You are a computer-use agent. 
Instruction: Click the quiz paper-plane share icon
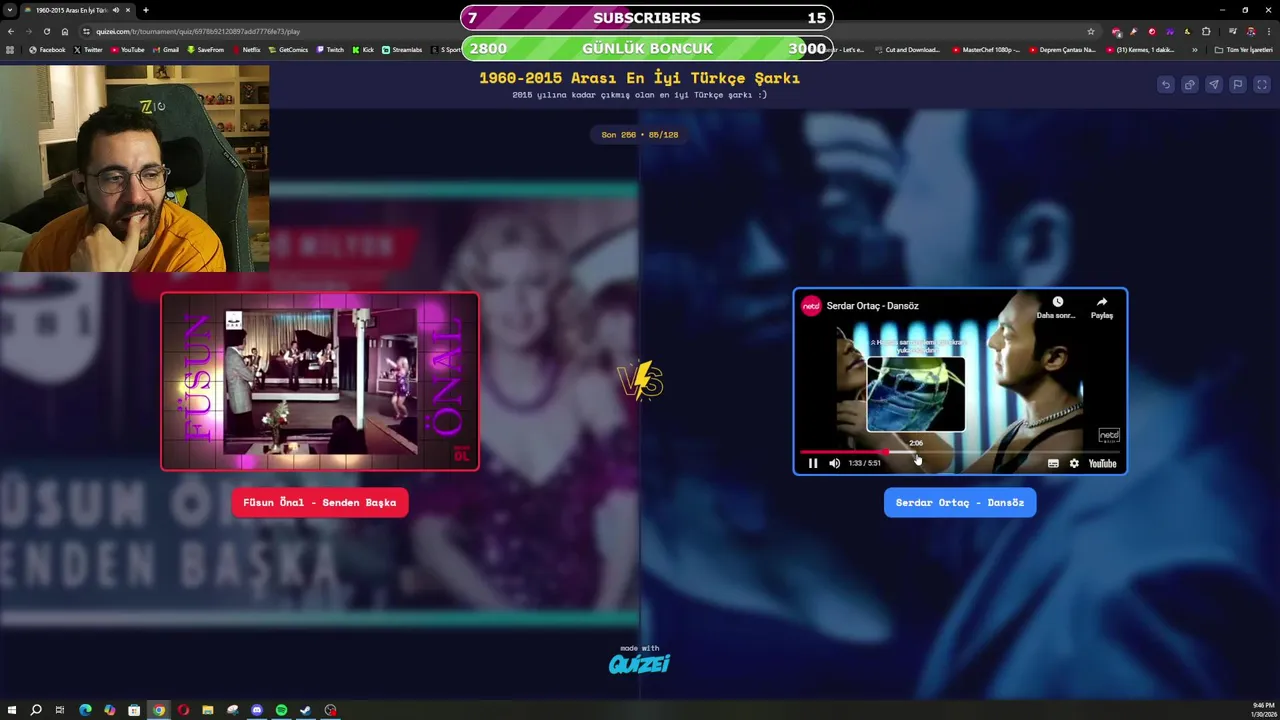pos(1213,85)
